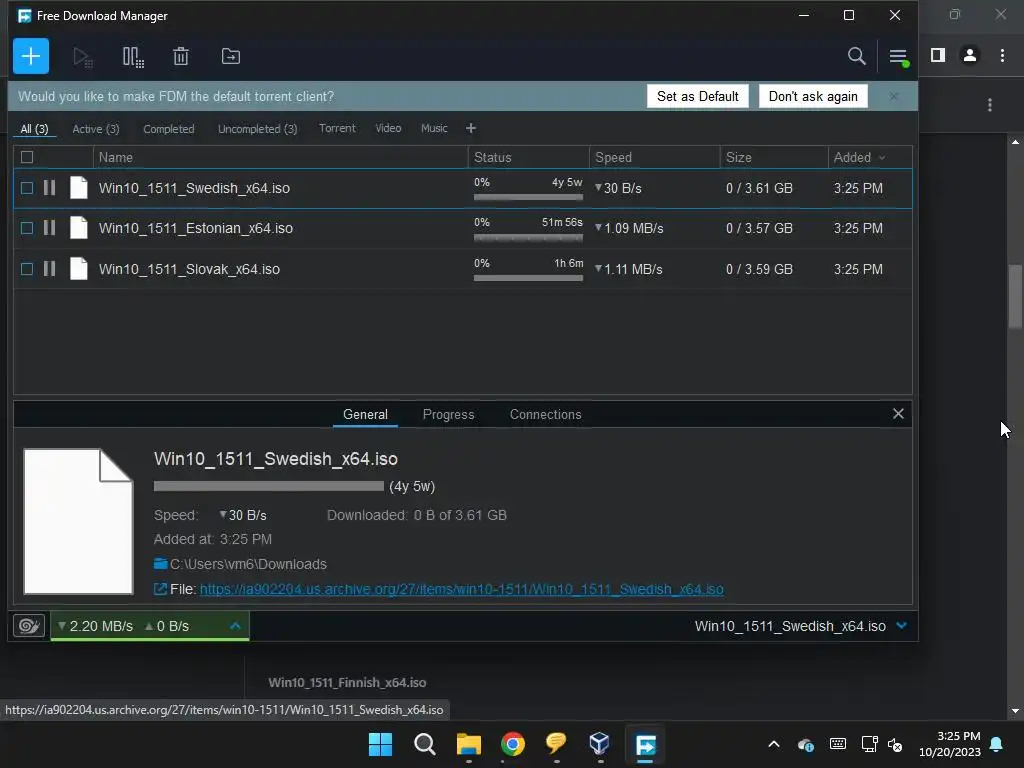Pause the Win10_1511_Slovak_x64.iso download
This screenshot has height=768, width=1024.
tap(50, 269)
